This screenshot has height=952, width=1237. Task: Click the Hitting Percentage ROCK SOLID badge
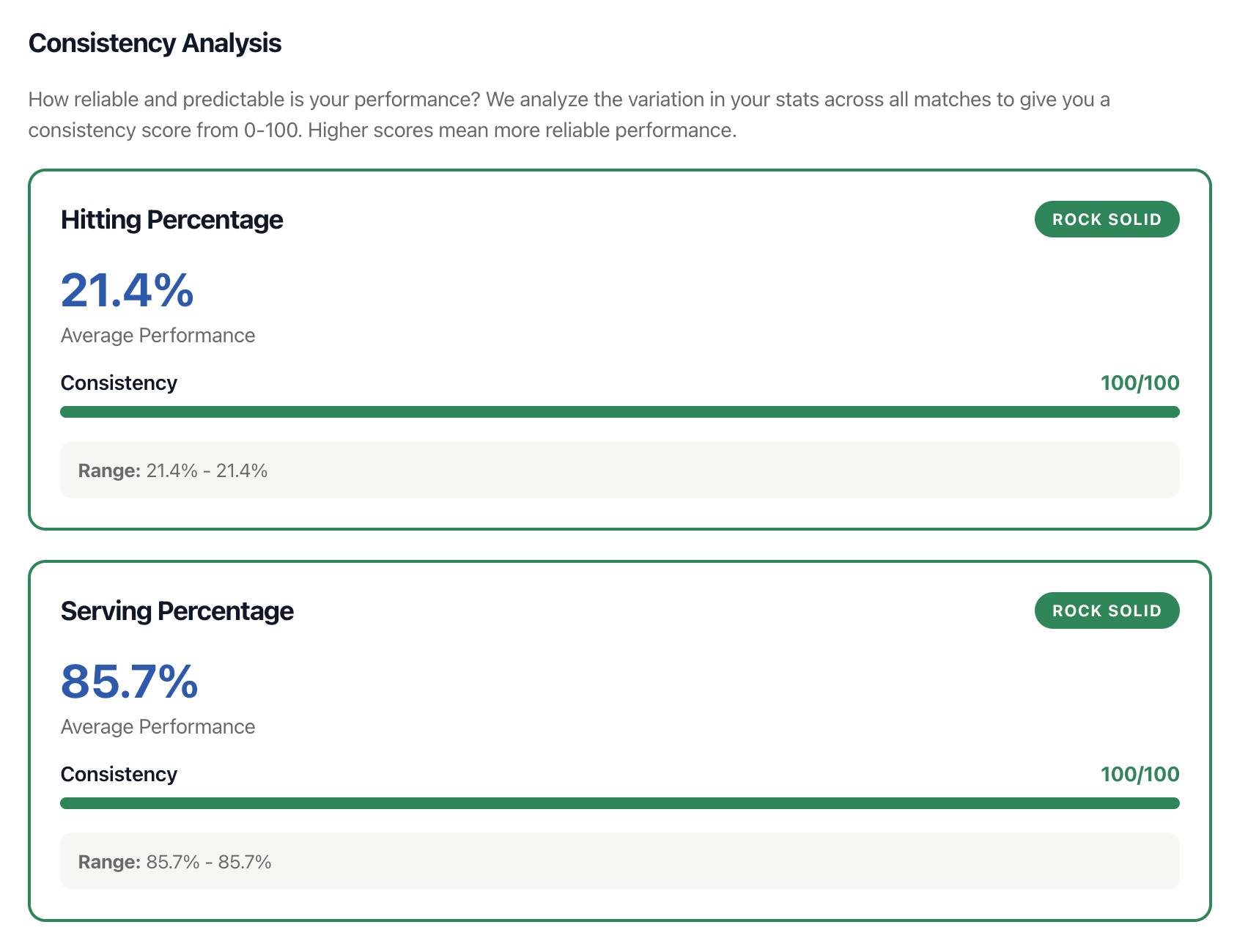click(x=1107, y=219)
